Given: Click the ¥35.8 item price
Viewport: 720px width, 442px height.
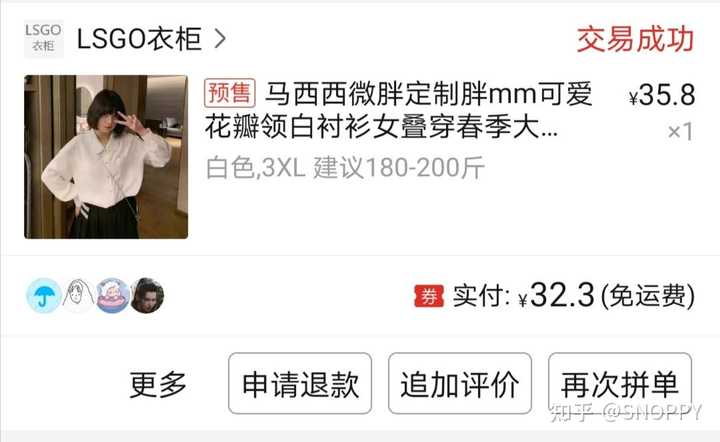Looking at the screenshot, I should pos(662,95).
